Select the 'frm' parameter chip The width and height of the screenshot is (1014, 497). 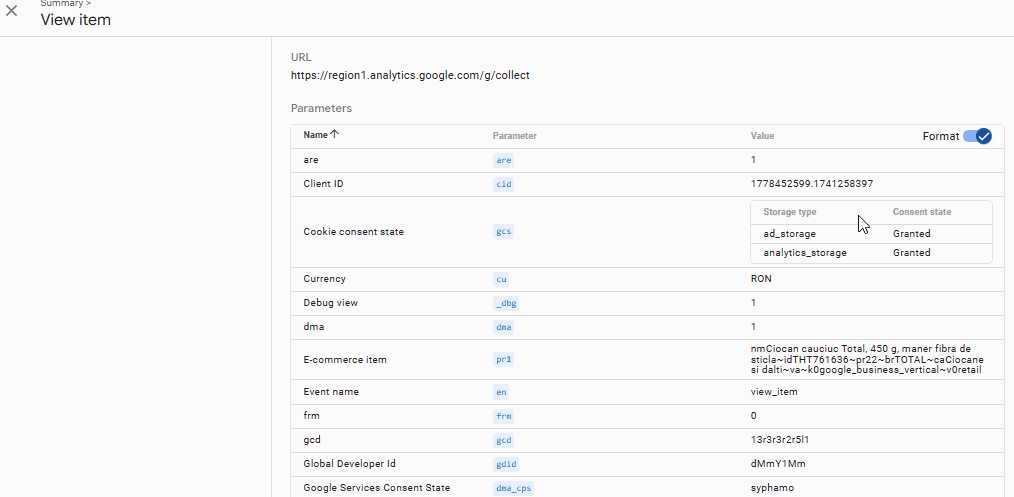pyautogui.click(x=504, y=416)
